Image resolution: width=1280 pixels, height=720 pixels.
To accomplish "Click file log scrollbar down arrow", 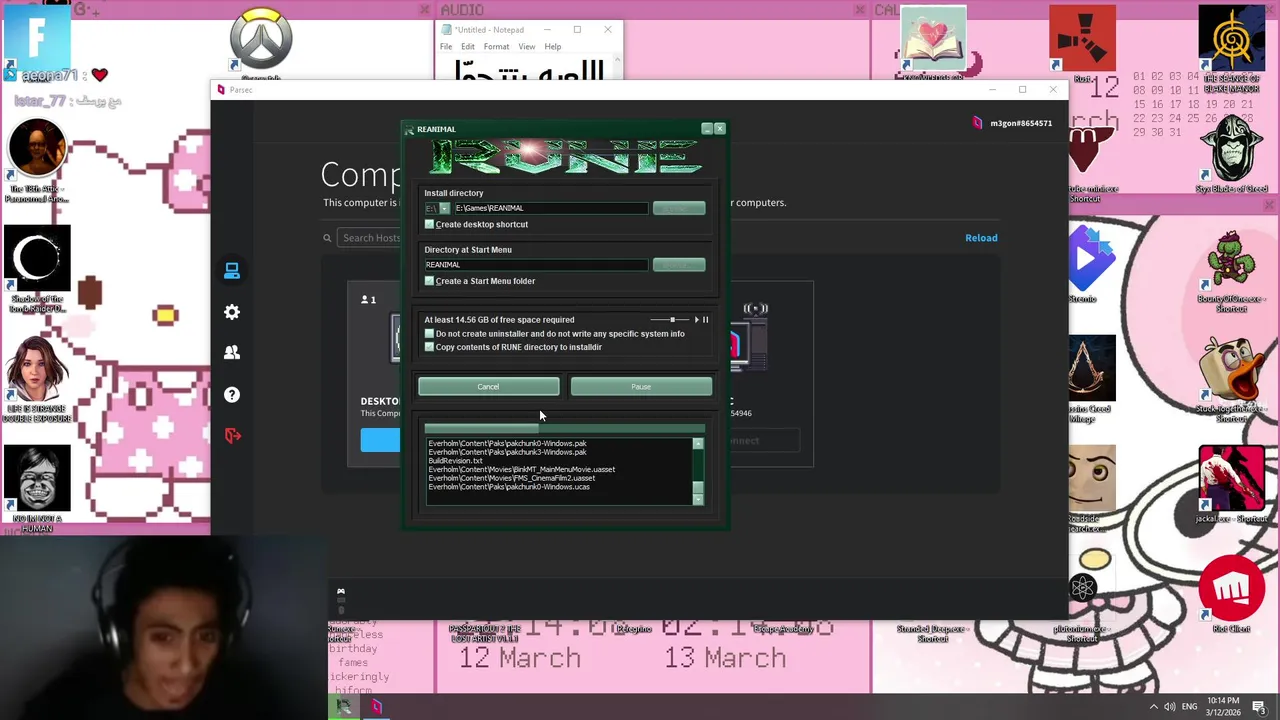I will pos(698,499).
